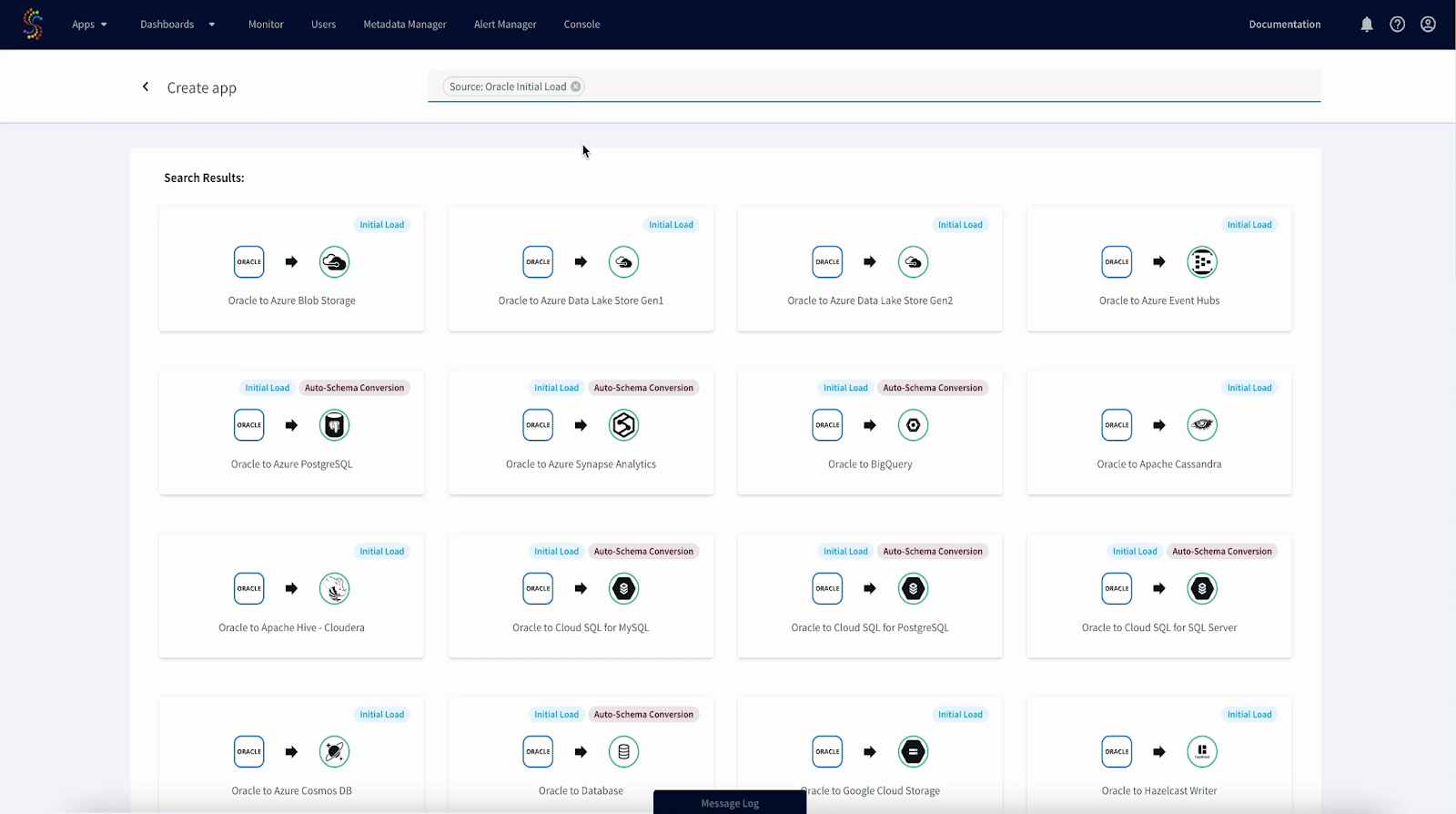Click the Apache Cassandra target icon
Screen dimensions: 1456x814
pyautogui.click(x=1203, y=425)
